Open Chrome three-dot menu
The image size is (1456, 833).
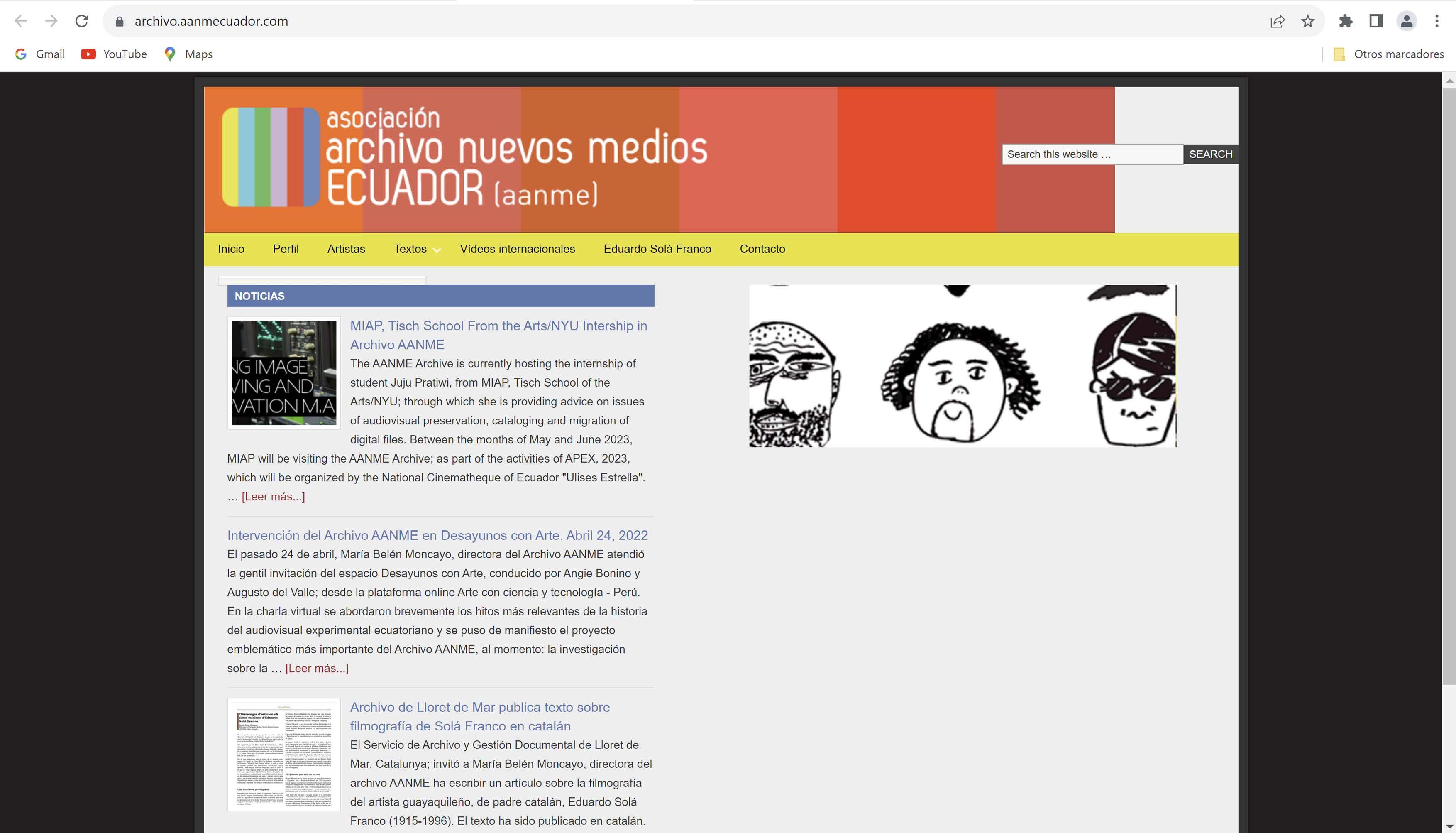[1436, 21]
